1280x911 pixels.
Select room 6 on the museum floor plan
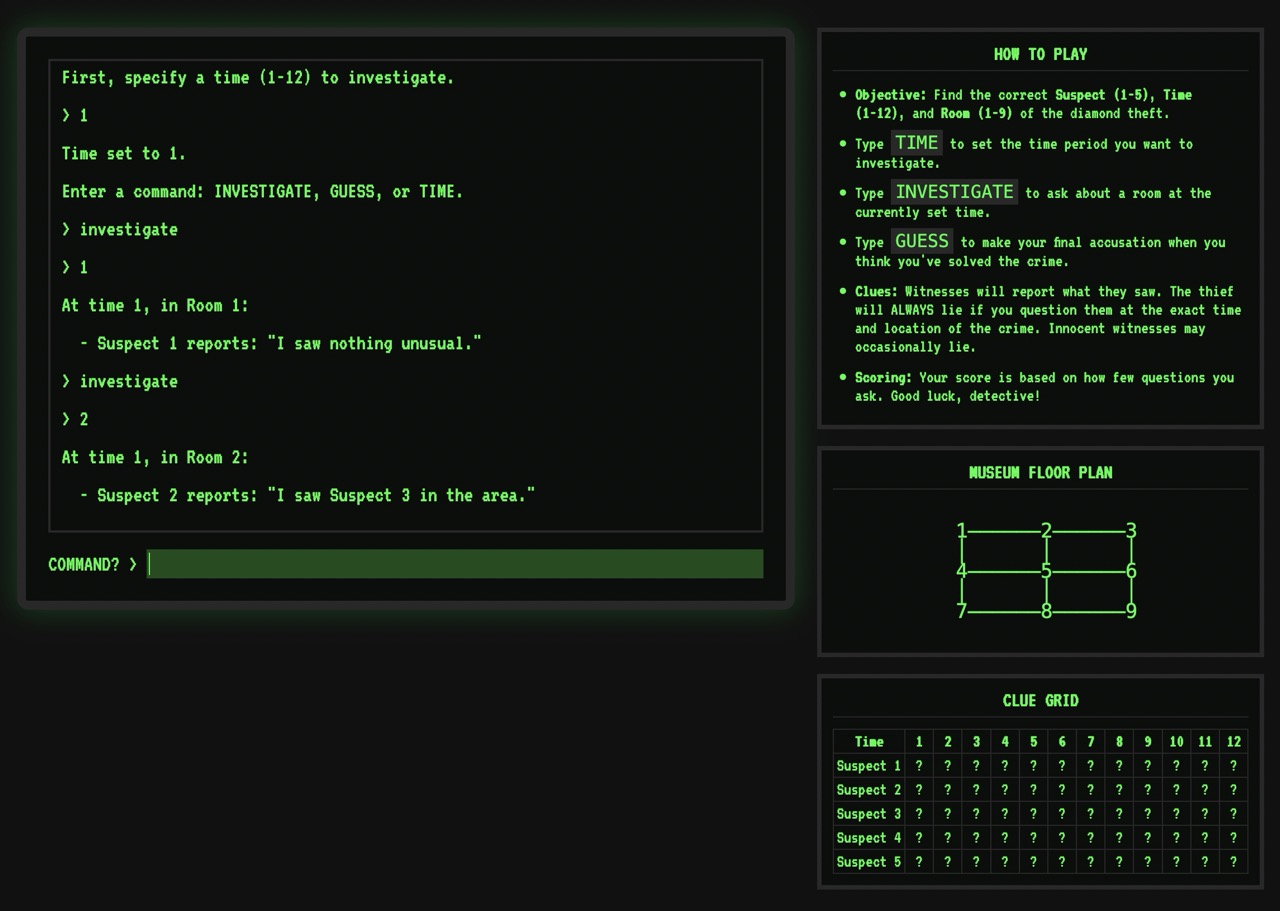coord(1131,571)
